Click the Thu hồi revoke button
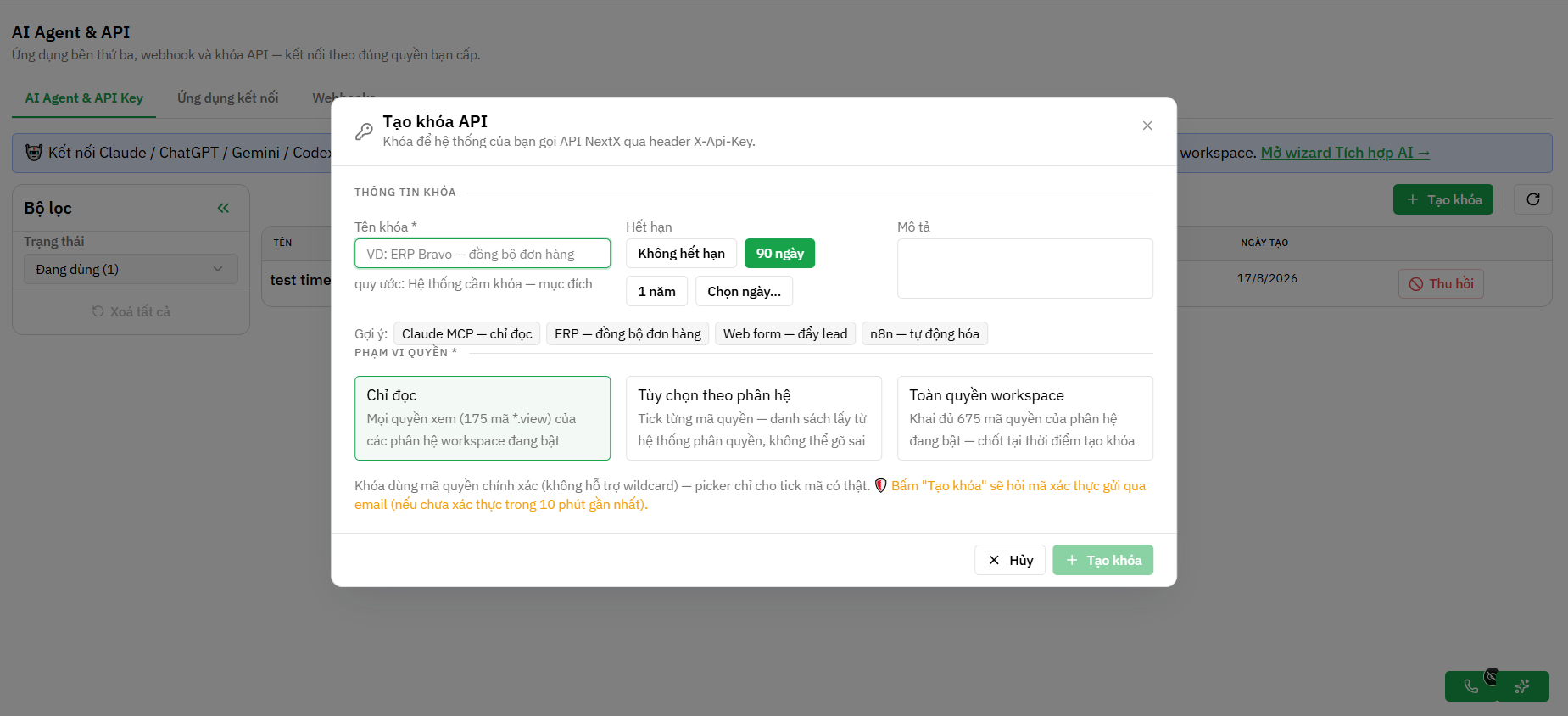1568x716 pixels. pos(1441,283)
